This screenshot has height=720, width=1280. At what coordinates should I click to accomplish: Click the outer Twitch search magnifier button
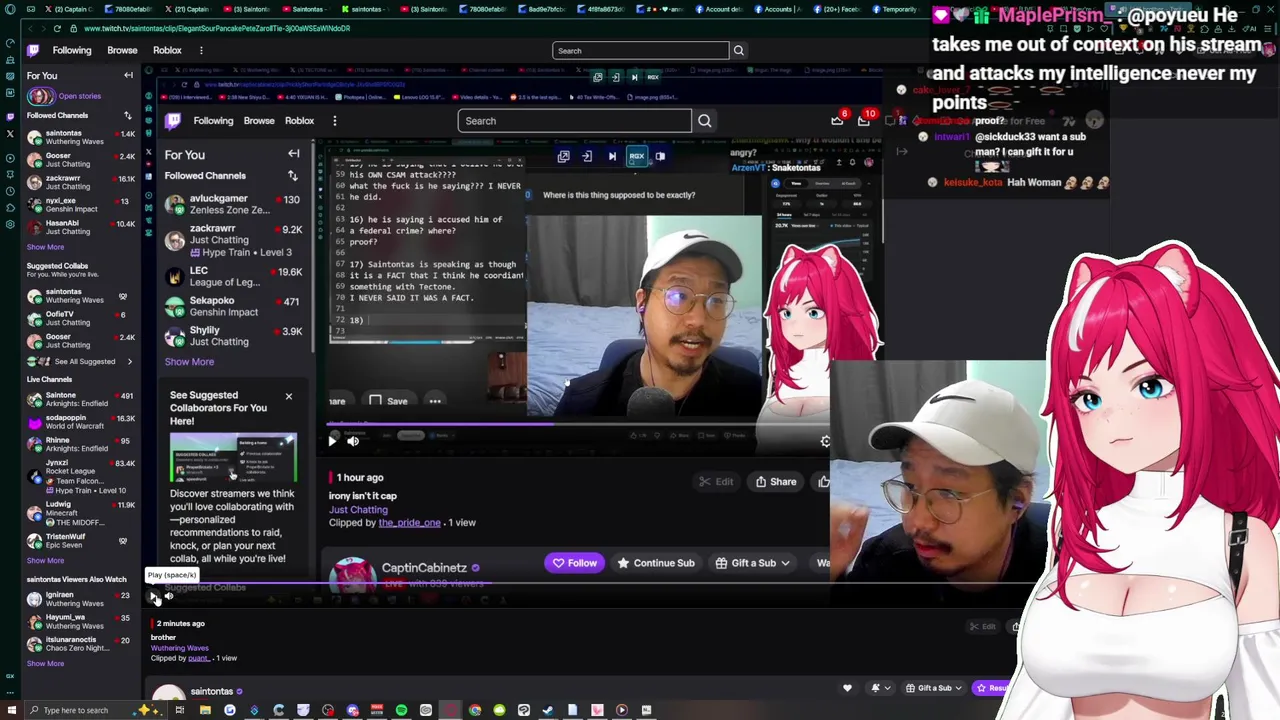[x=739, y=50]
